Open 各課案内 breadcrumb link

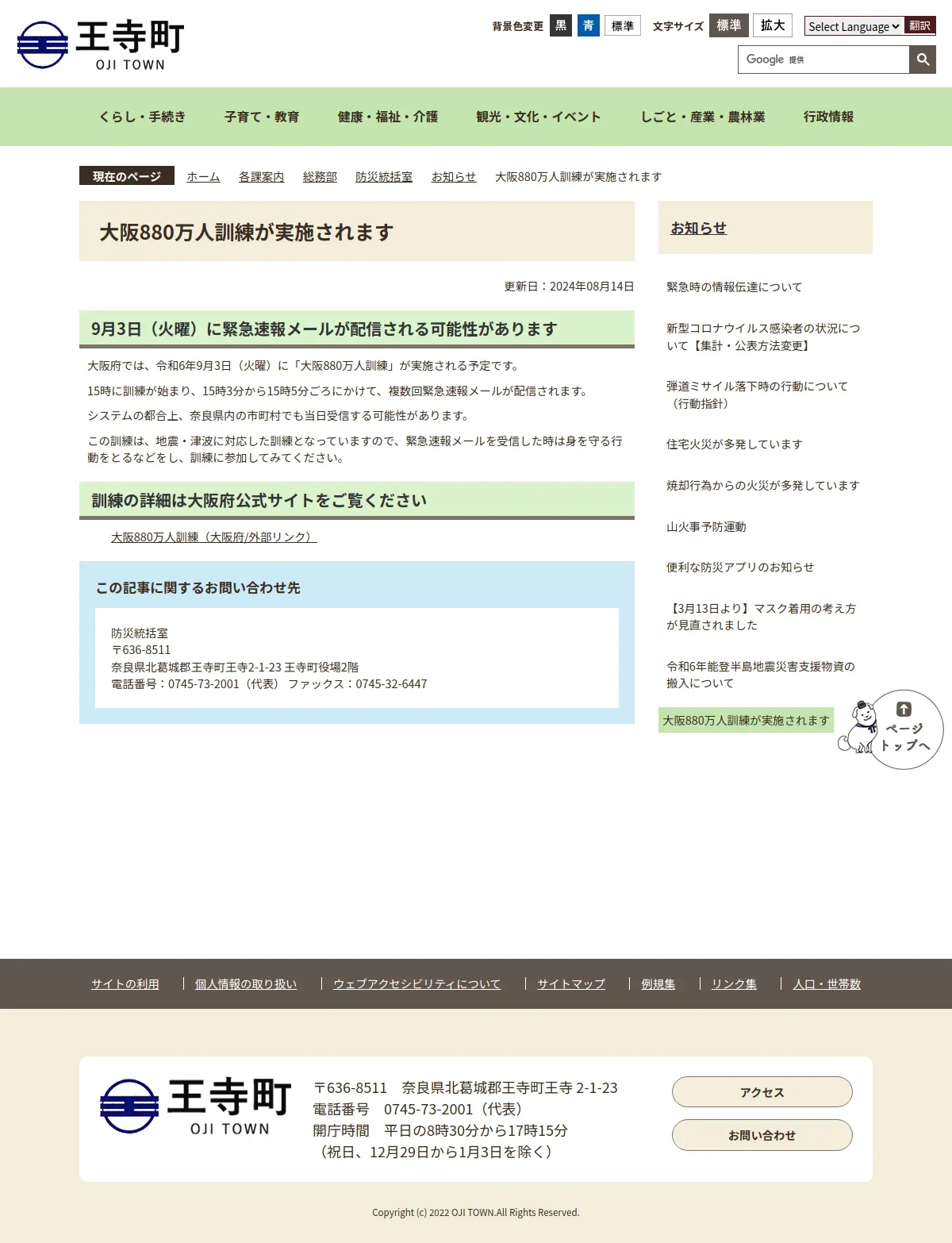pyautogui.click(x=261, y=177)
